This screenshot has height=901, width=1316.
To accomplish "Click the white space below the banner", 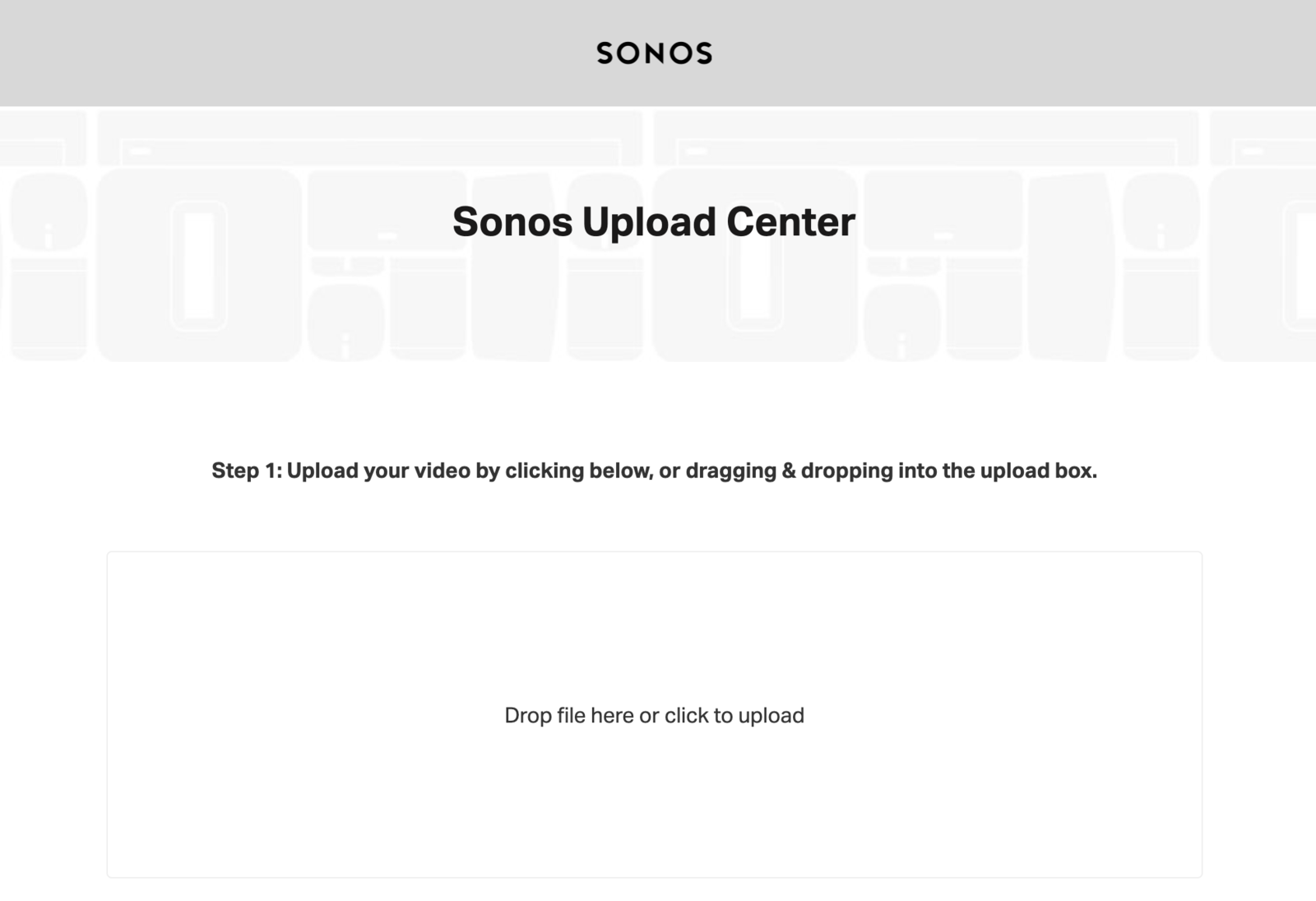I will click(654, 403).
